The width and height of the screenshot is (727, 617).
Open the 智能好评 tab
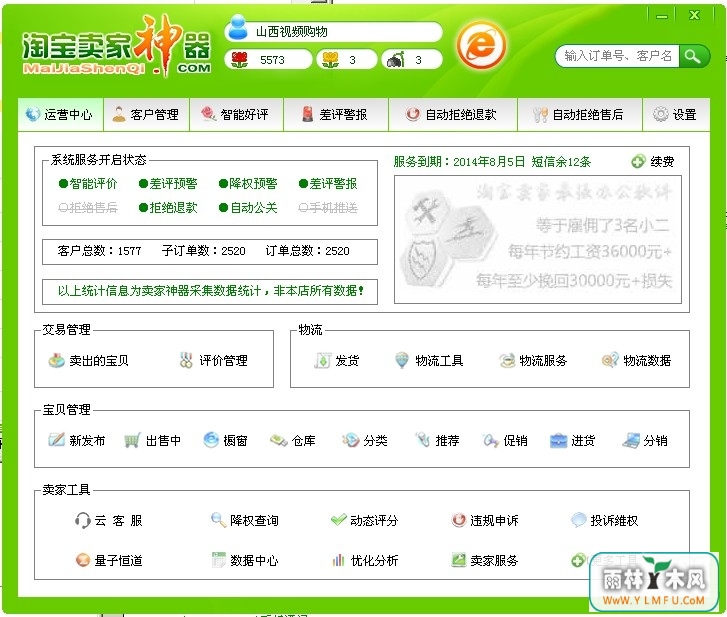[236, 114]
